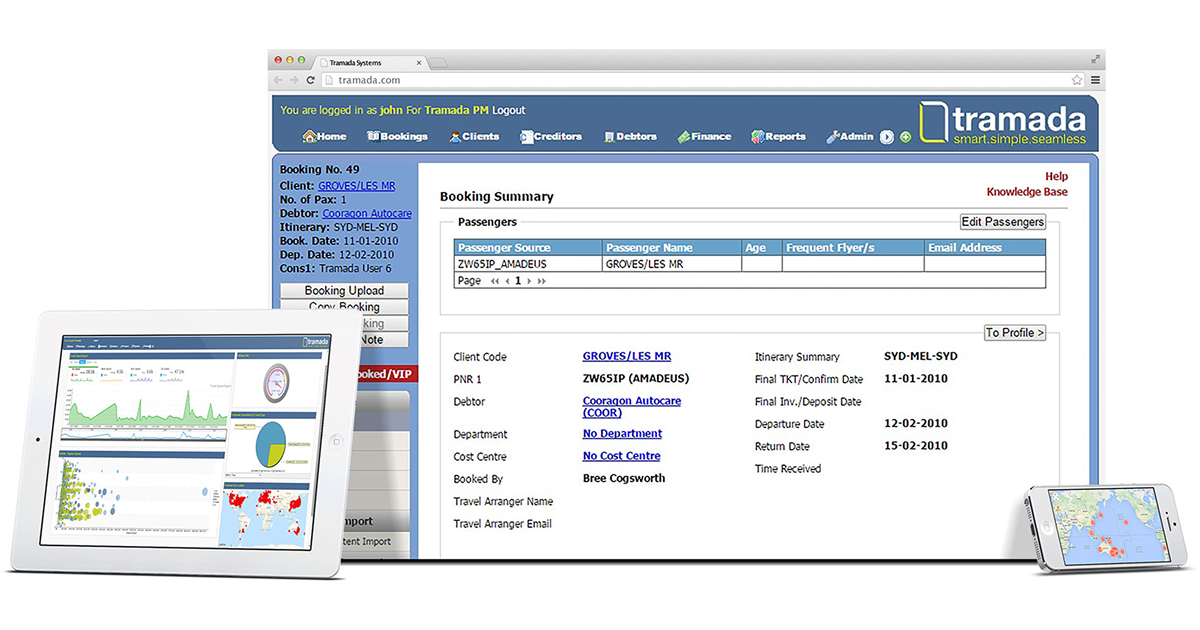Click the Copy Booking button
This screenshot has height=630, width=1200.
pos(344,306)
